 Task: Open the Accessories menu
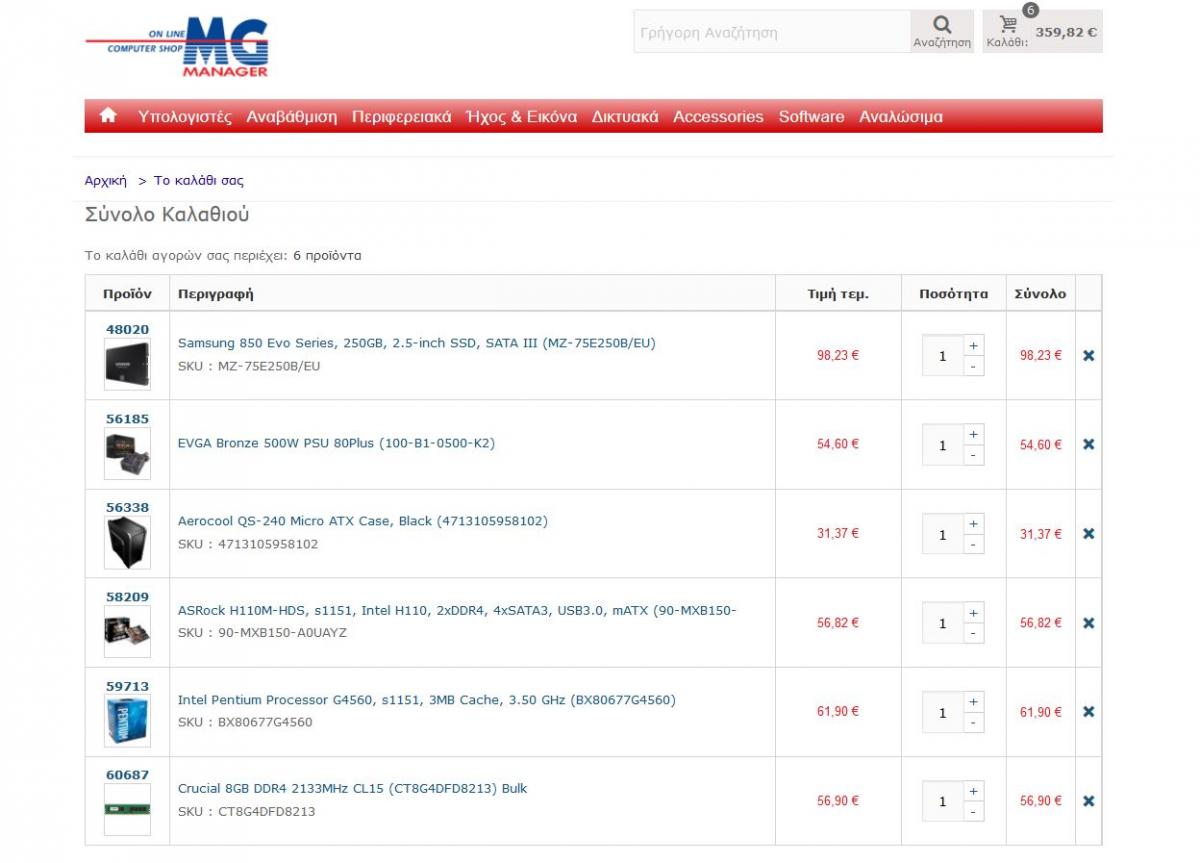click(x=718, y=117)
